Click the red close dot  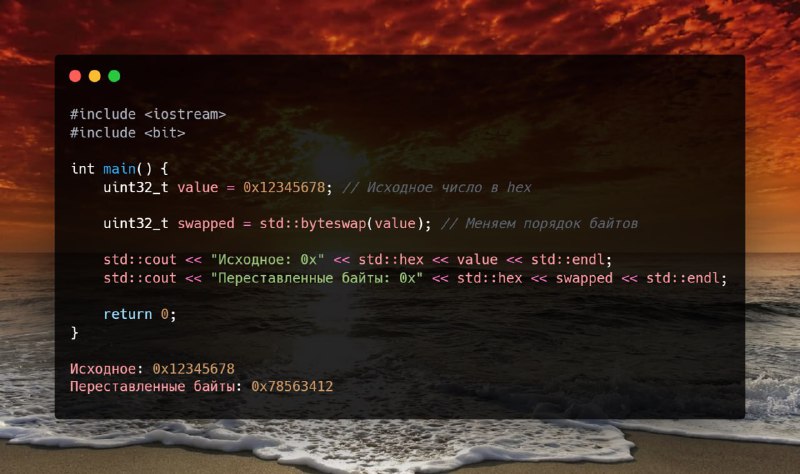[x=75, y=76]
